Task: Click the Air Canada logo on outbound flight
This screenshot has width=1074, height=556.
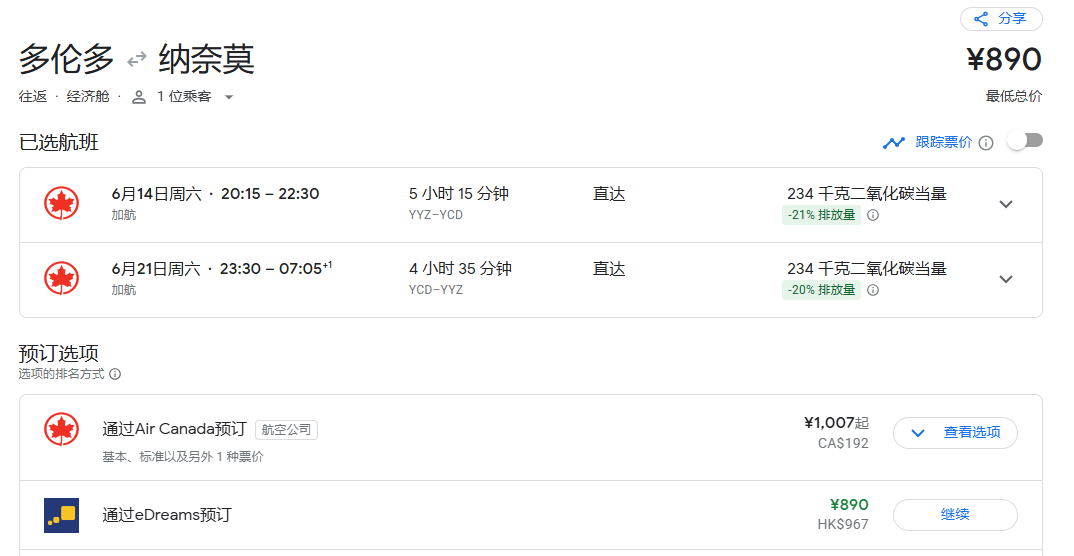Action: [x=62, y=203]
